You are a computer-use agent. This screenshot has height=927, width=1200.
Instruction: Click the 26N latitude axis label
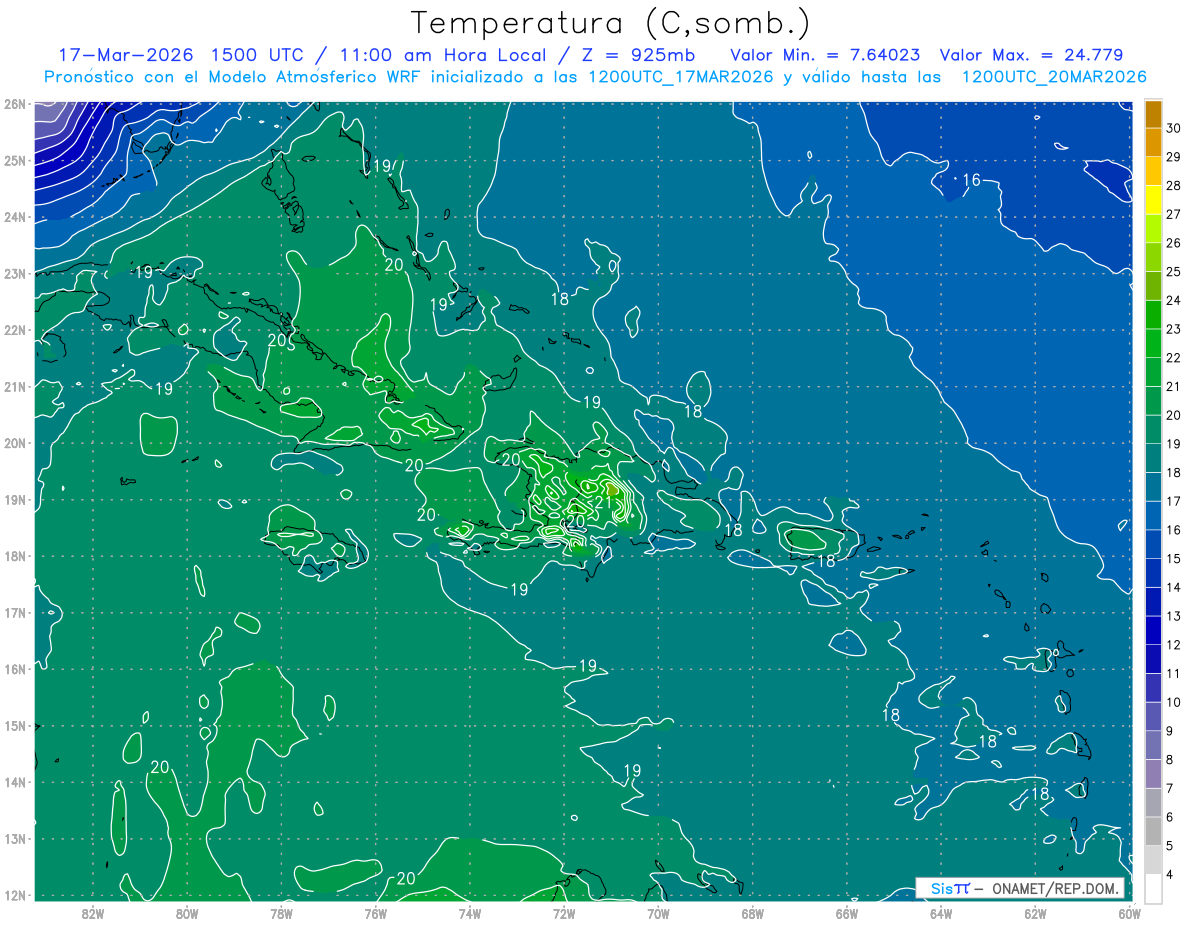click(x=14, y=104)
